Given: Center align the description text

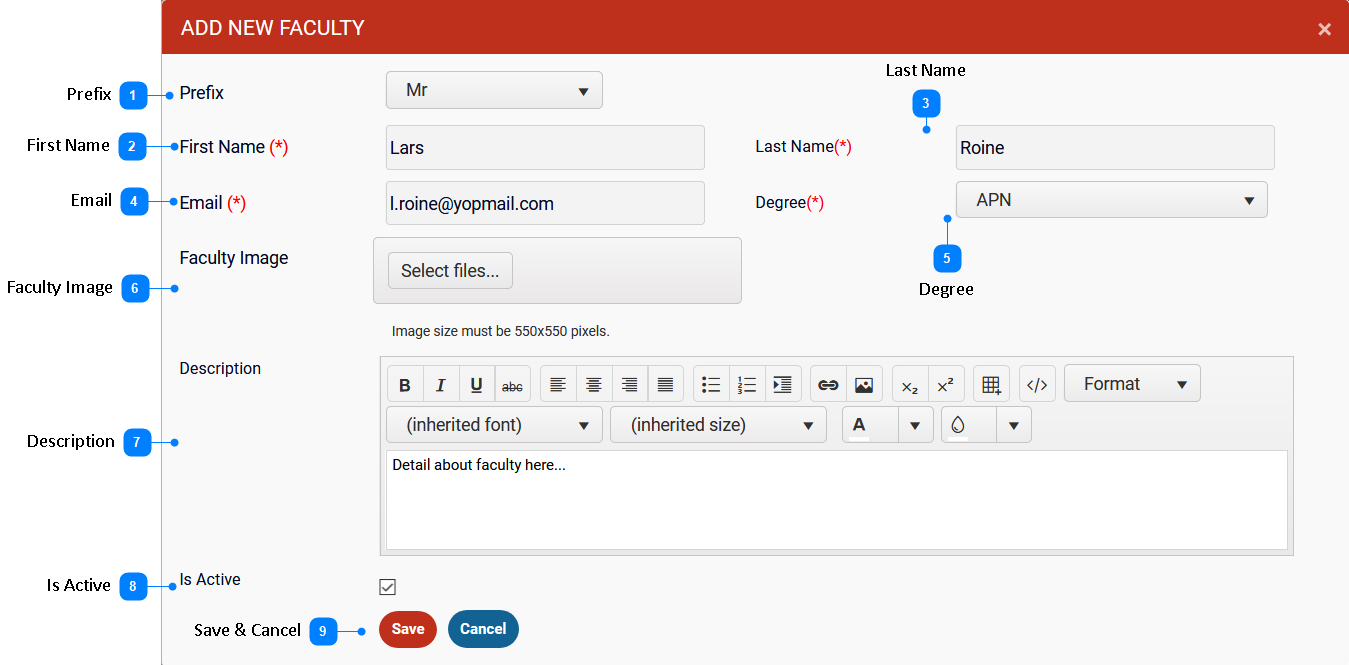Looking at the screenshot, I should (x=594, y=385).
